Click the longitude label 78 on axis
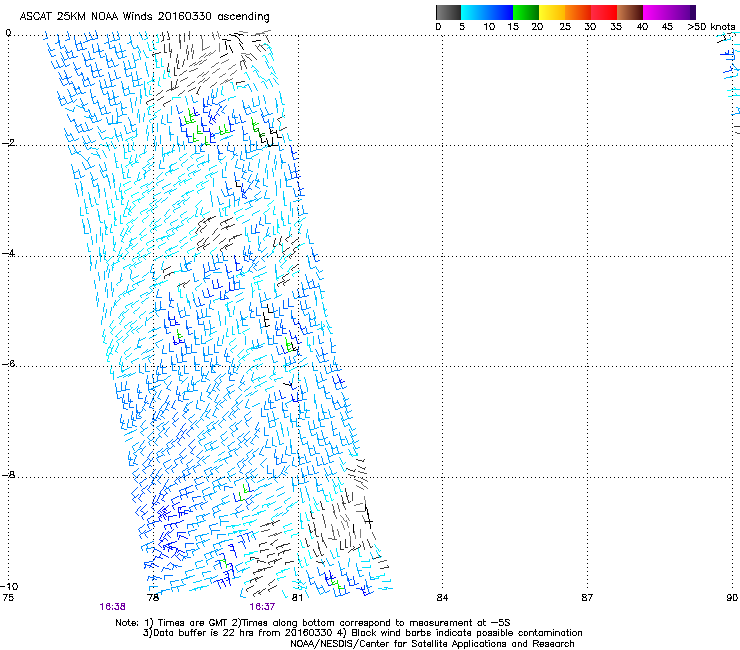The width and height of the screenshot is (740, 650). click(152, 598)
